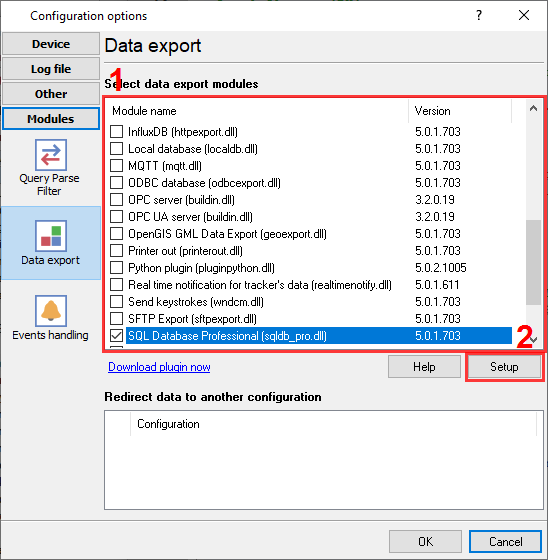Open the Events handling bell icon

click(x=51, y=311)
